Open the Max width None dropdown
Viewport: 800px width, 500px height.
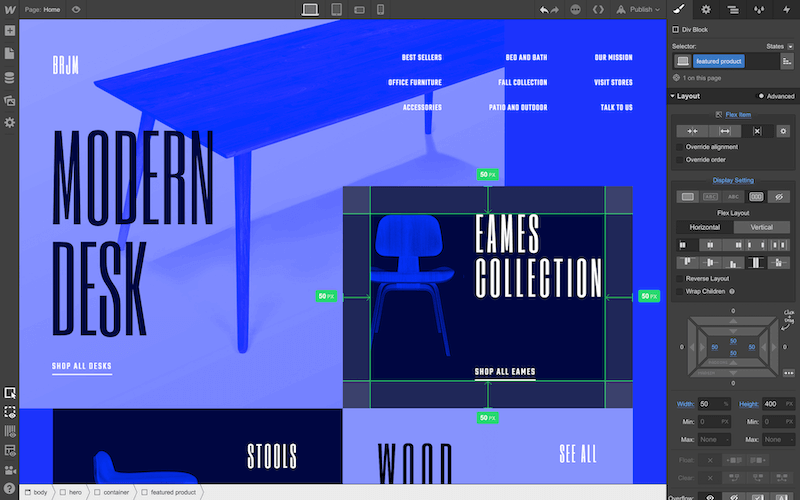pos(714,439)
